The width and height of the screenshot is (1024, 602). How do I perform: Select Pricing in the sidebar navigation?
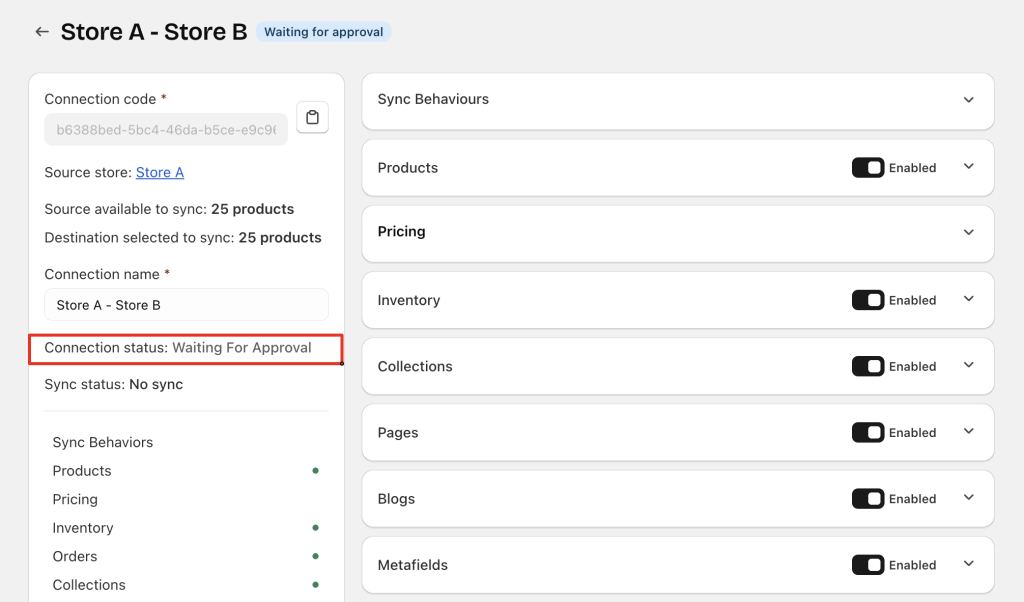point(75,499)
